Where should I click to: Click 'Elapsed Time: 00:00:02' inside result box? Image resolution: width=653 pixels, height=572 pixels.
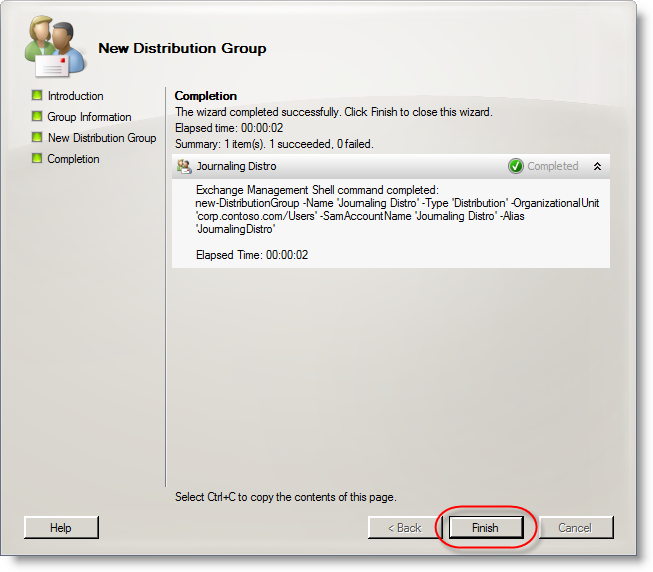click(252, 255)
